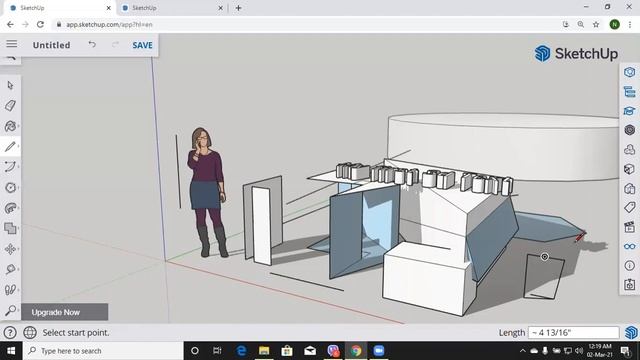Redo the undone action
The height and width of the screenshot is (360, 640).
click(116, 44)
